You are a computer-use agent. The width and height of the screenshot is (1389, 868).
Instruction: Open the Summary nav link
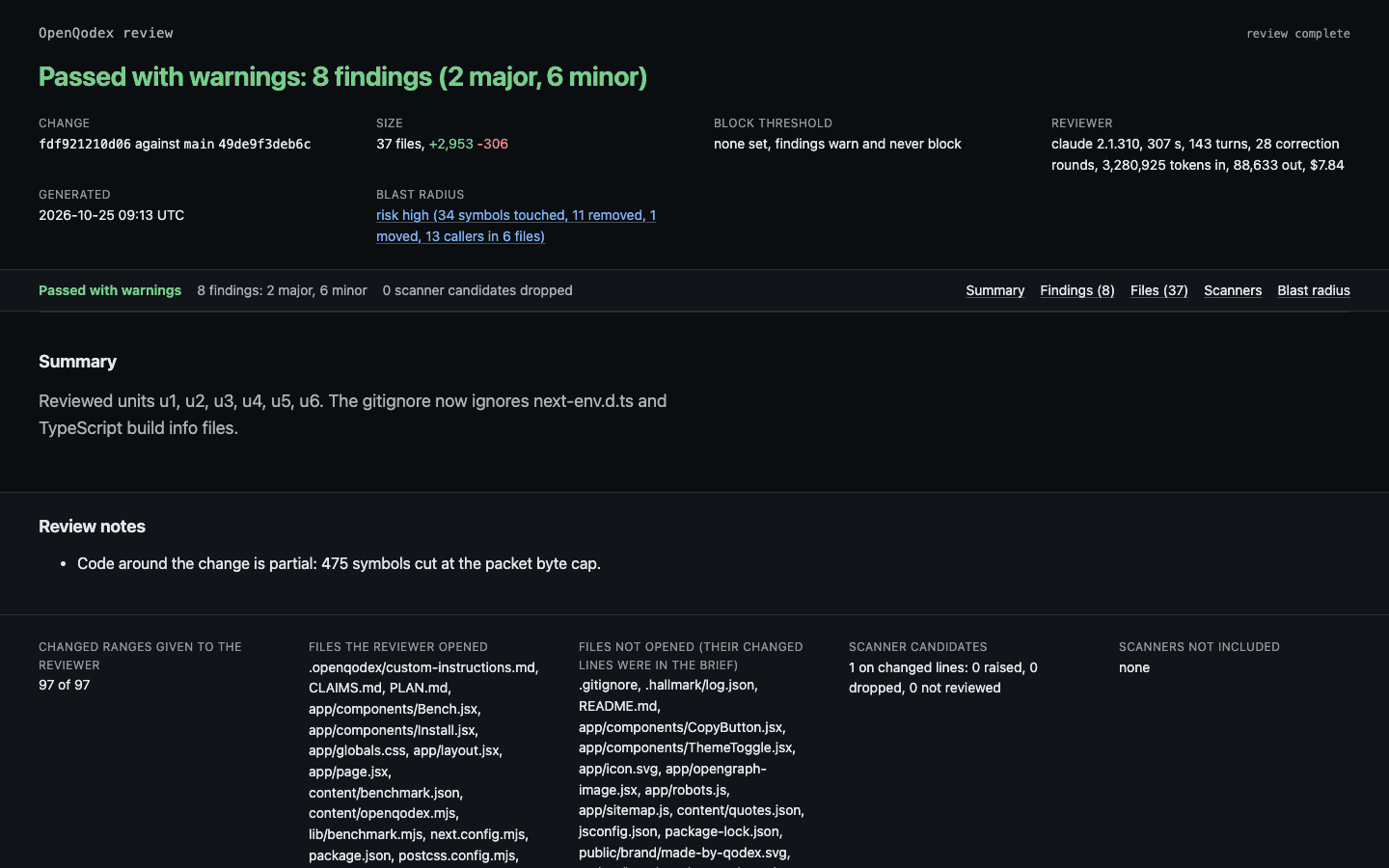pos(994,290)
